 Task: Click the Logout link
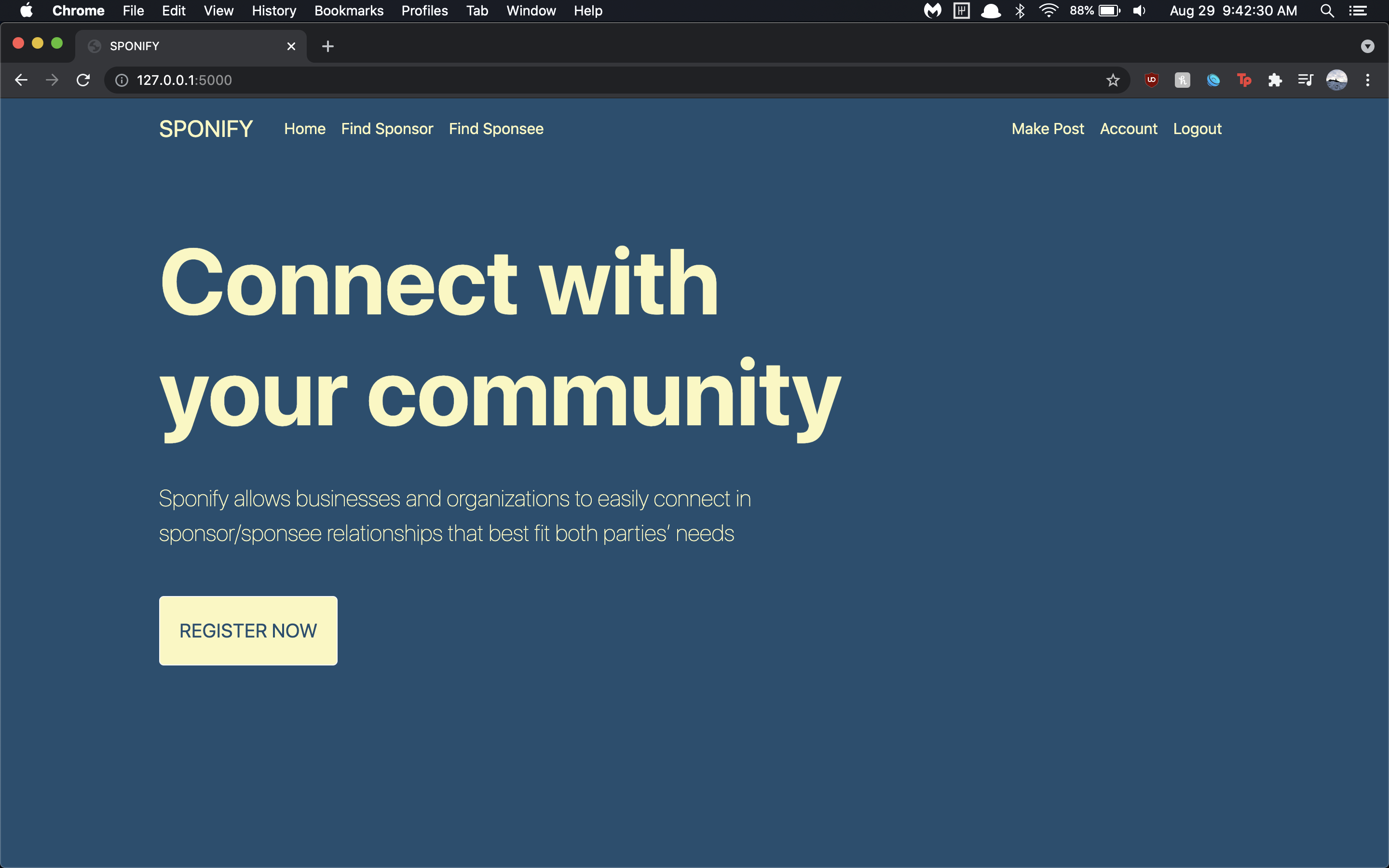click(1197, 129)
